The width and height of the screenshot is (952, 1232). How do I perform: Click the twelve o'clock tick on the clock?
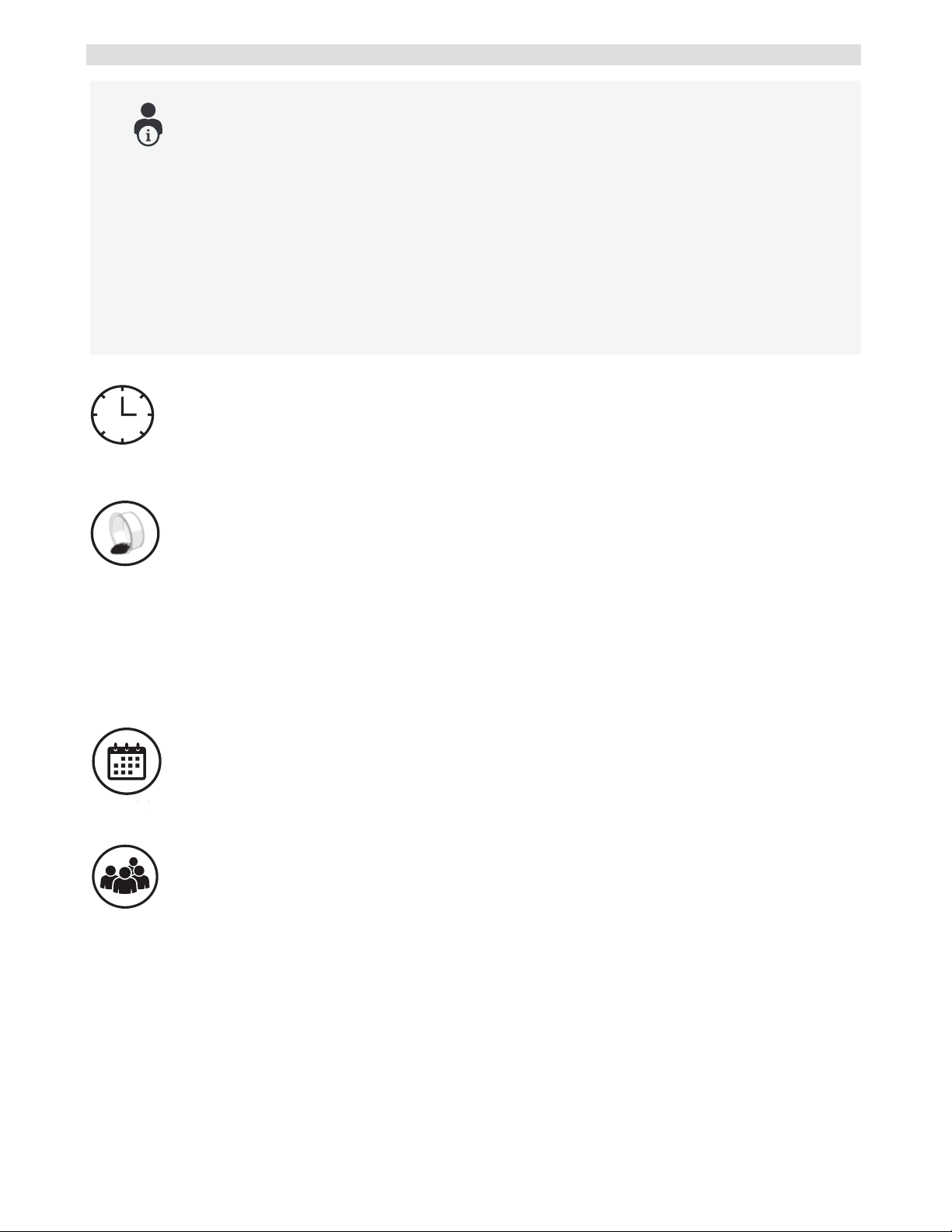tap(123, 389)
